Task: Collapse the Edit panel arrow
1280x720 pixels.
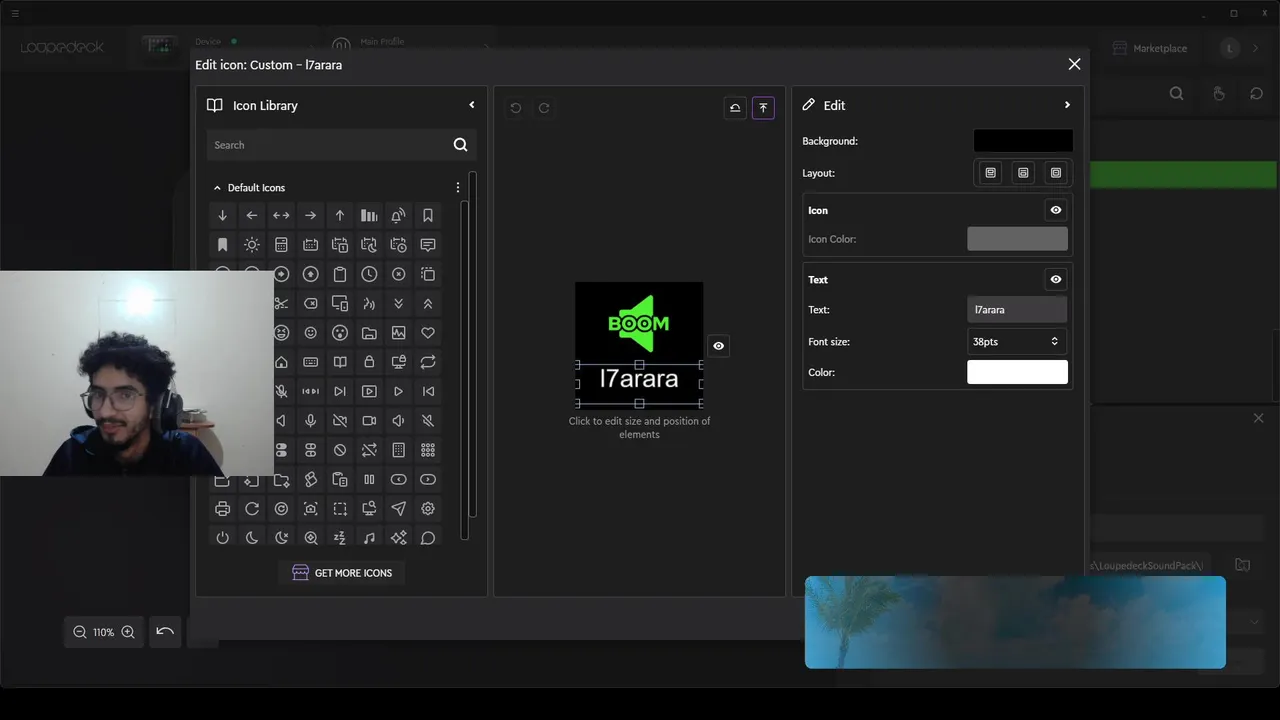Action: point(1067,105)
